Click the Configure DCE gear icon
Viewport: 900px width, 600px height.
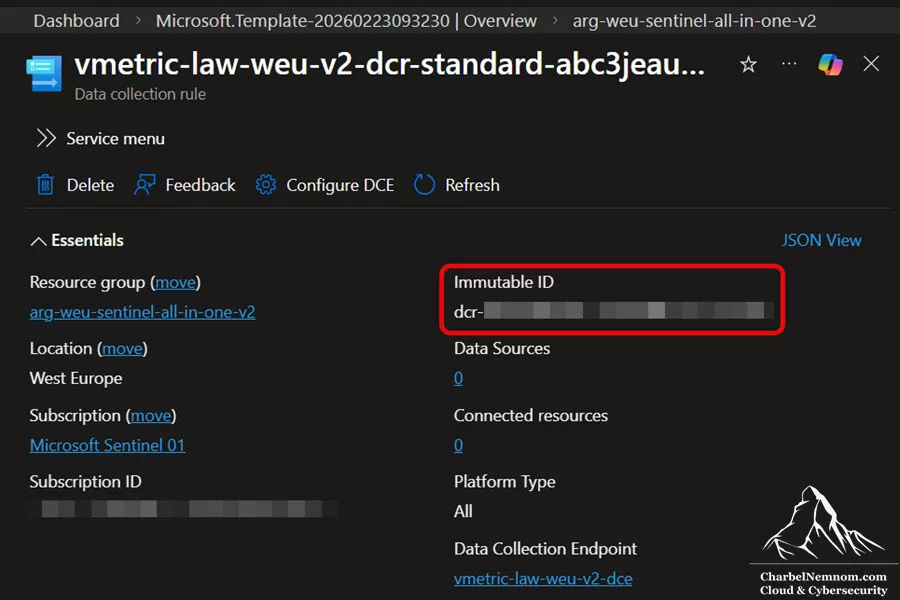(x=266, y=185)
